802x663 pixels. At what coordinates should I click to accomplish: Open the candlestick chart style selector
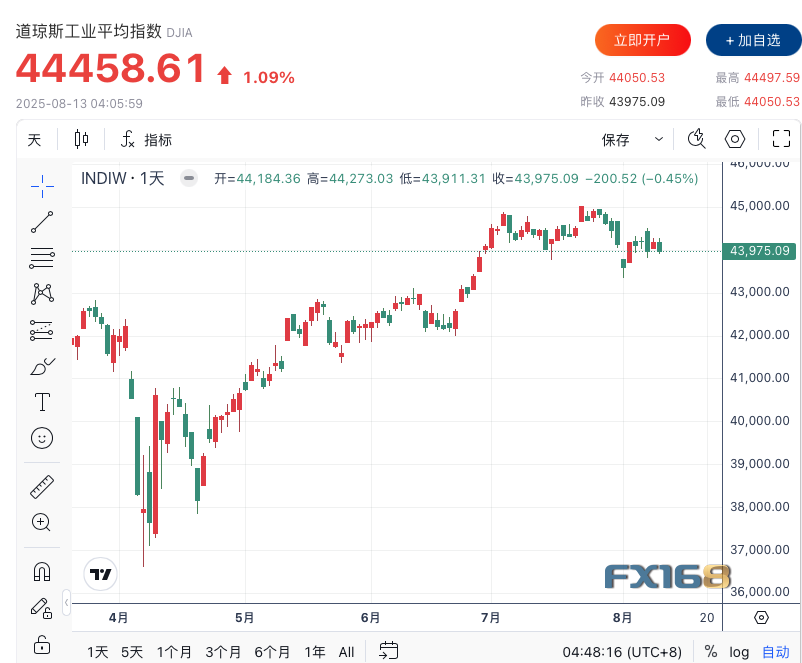pos(81,140)
